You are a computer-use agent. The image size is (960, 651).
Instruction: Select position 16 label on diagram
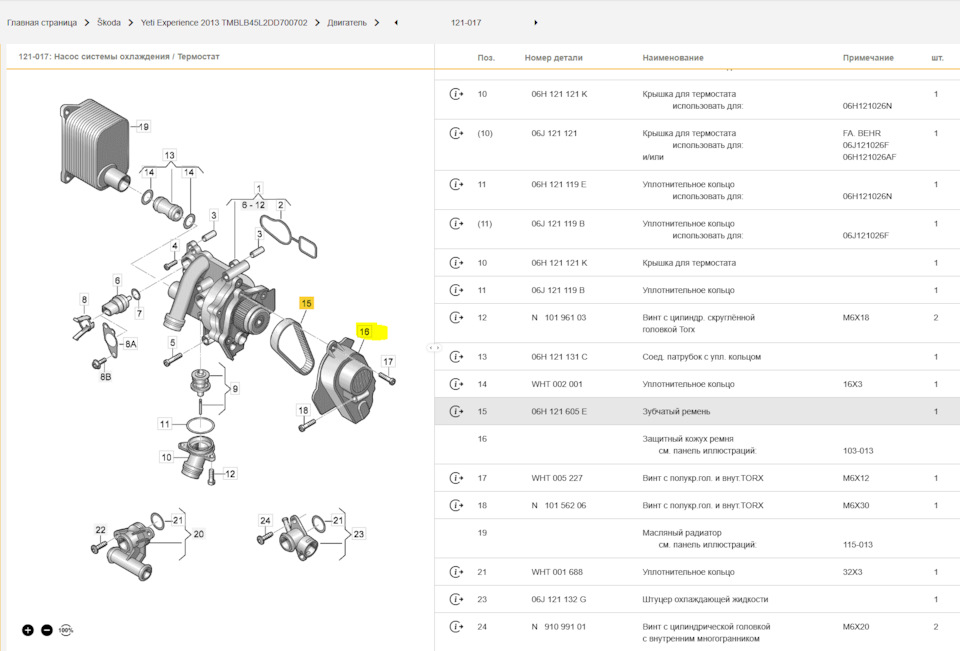364,331
